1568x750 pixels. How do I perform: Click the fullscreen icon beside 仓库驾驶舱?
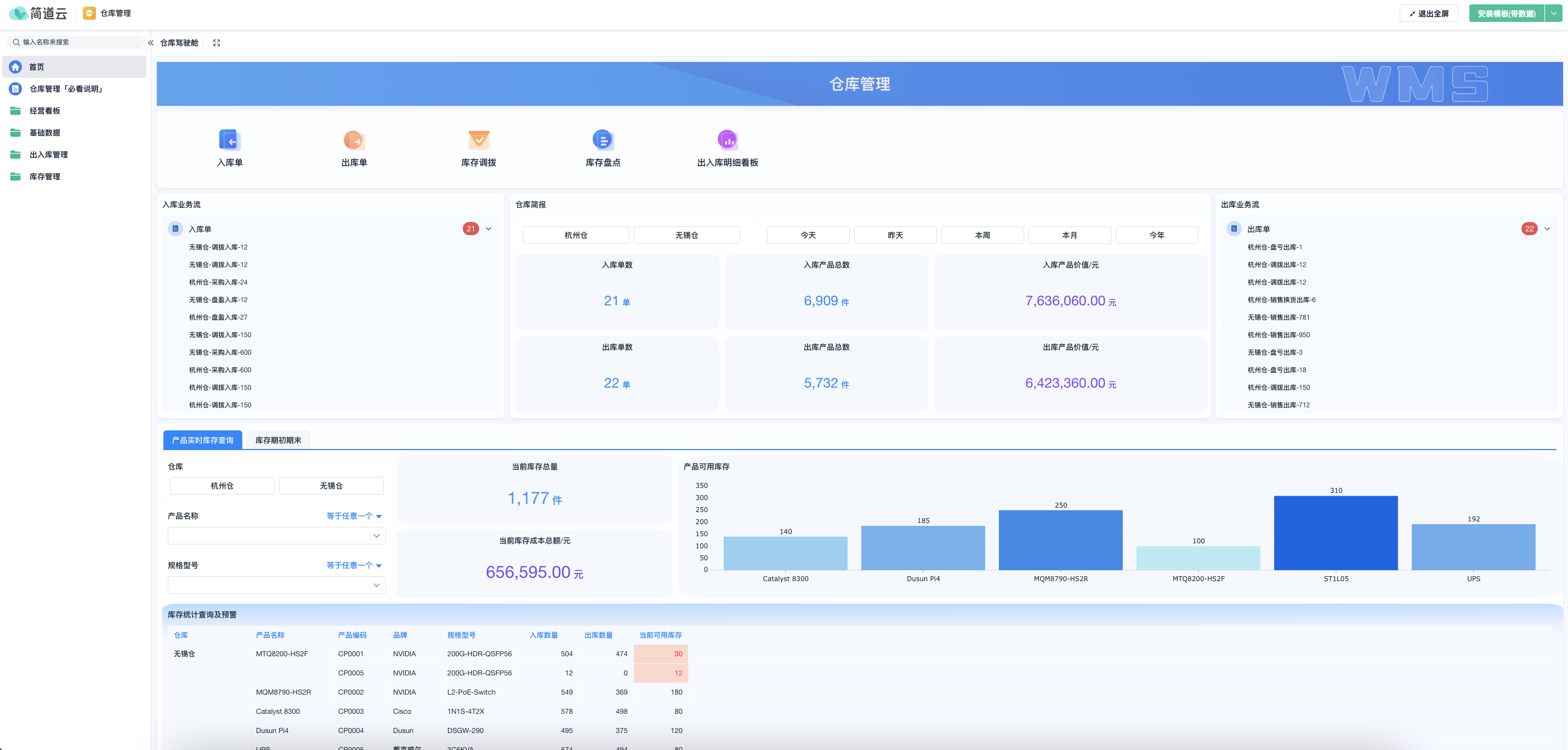click(x=216, y=43)
